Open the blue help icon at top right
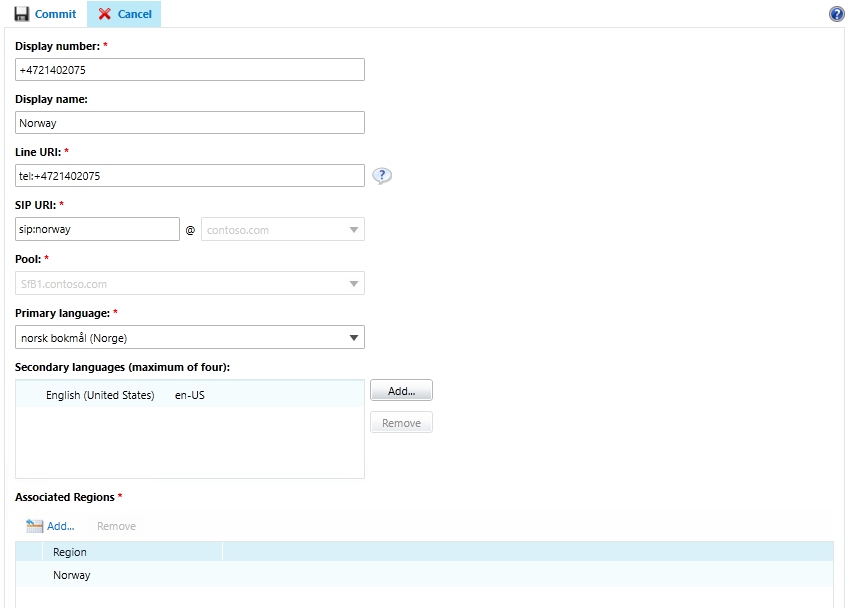This screenshot has width=849, height=608. 836,14
